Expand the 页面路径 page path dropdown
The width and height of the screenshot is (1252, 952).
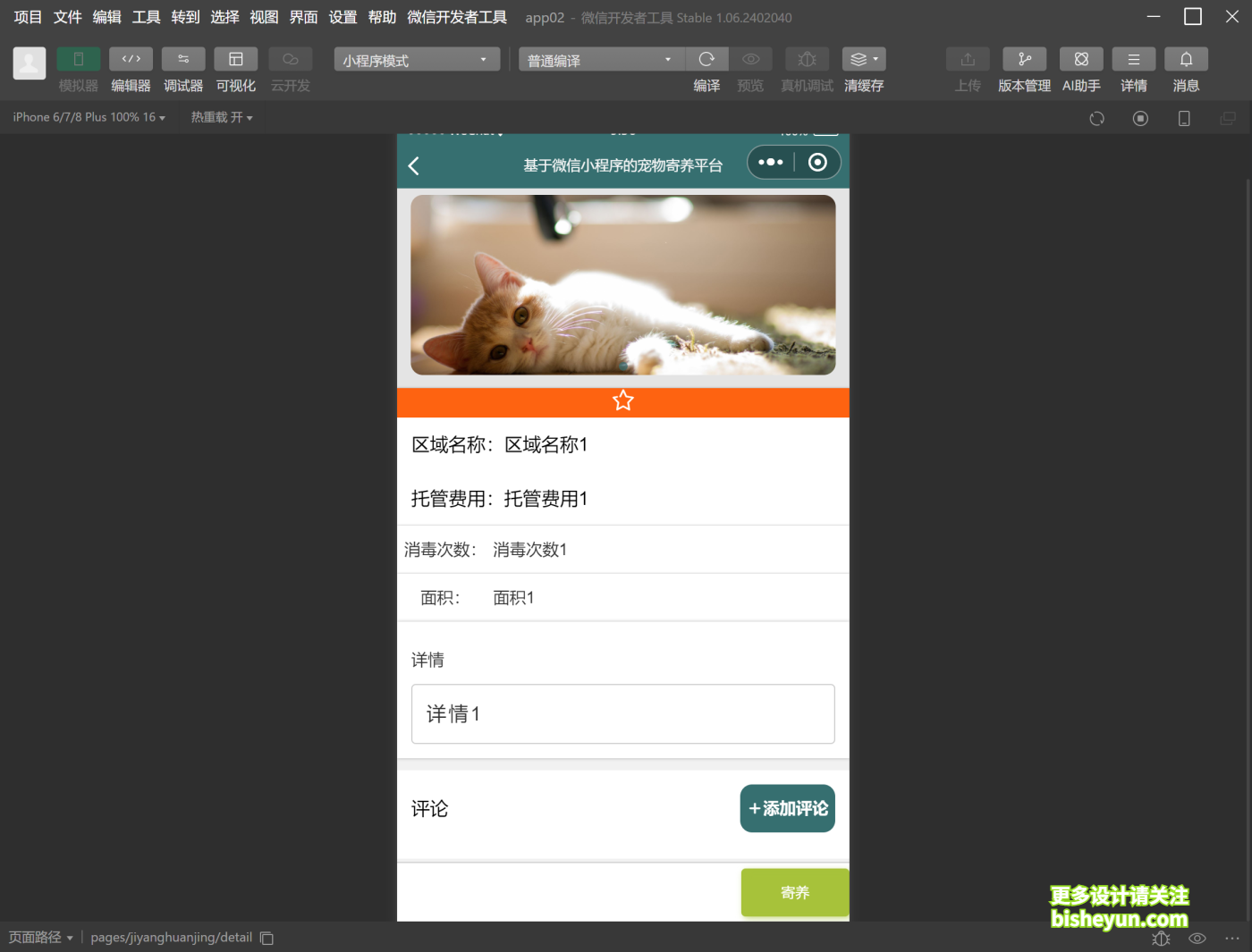coord(41,937)
